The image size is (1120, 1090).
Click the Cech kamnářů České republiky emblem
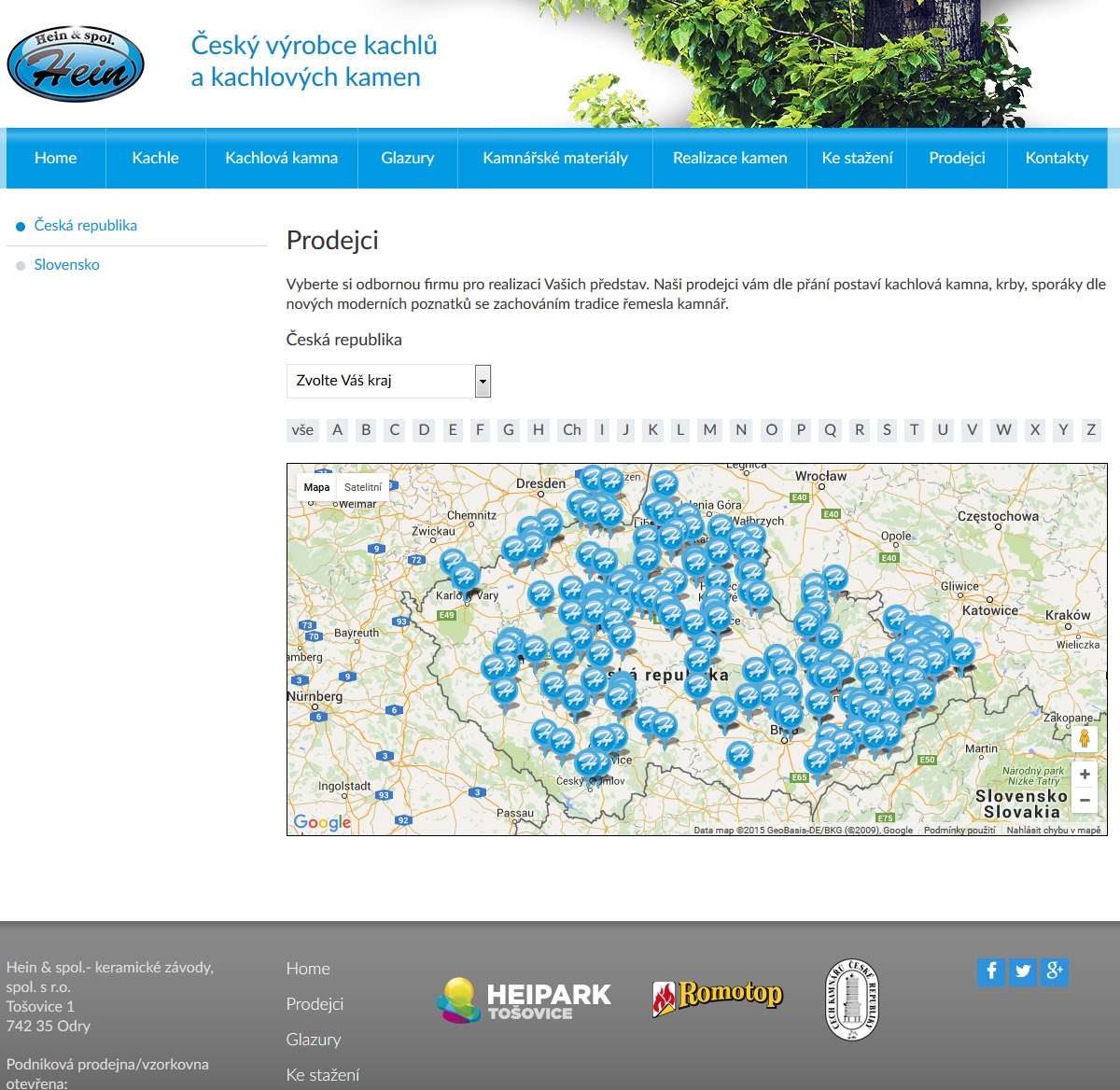click(852, 999)
